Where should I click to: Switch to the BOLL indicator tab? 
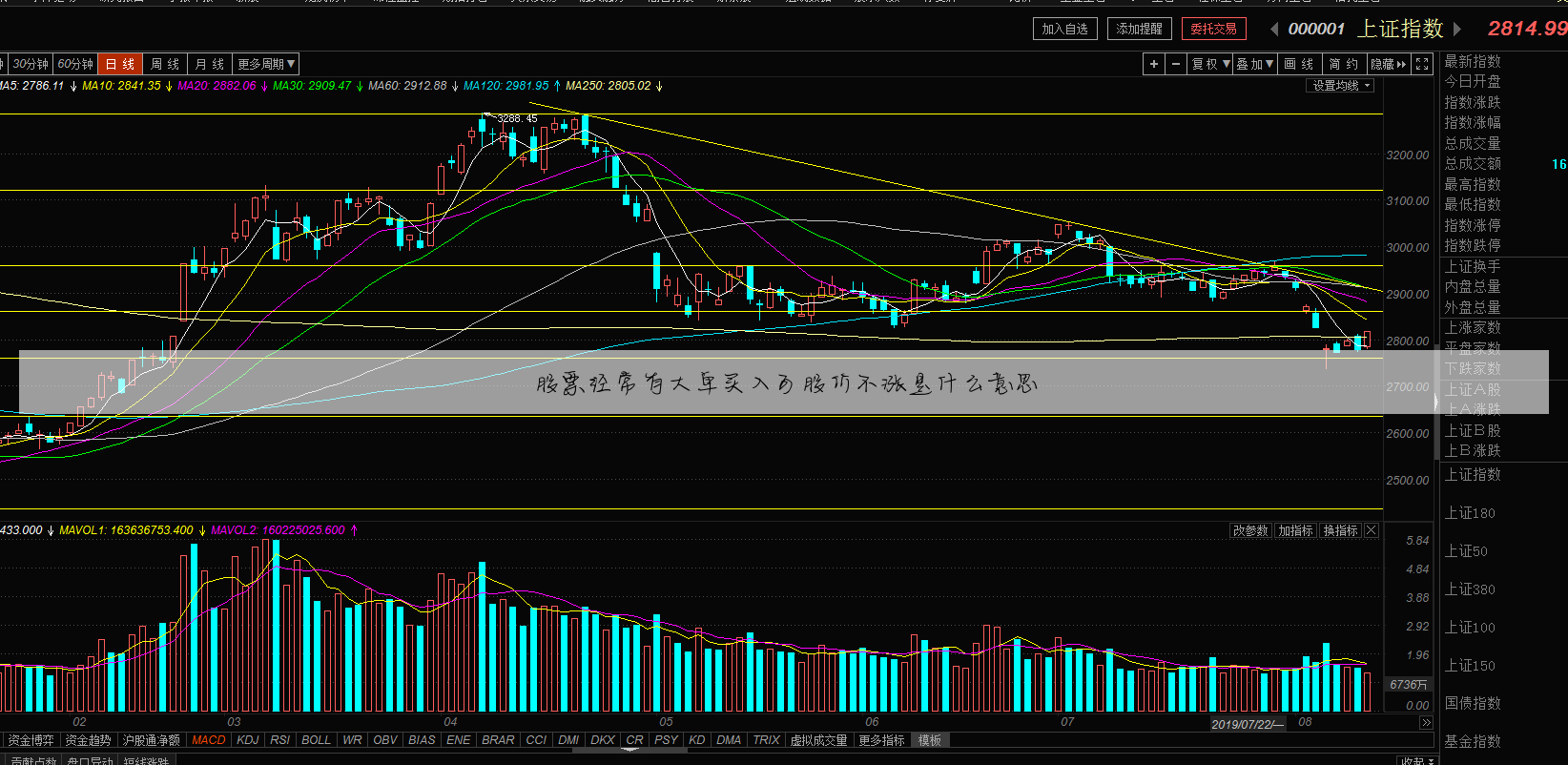pos(317,740)
